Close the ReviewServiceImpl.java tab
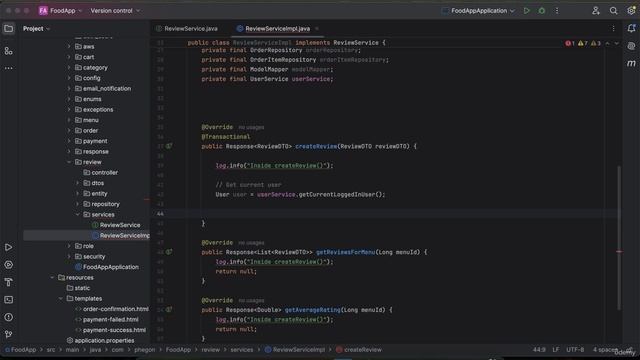The height and width of the screenshot is (360, 640). [x=317, y=29]
